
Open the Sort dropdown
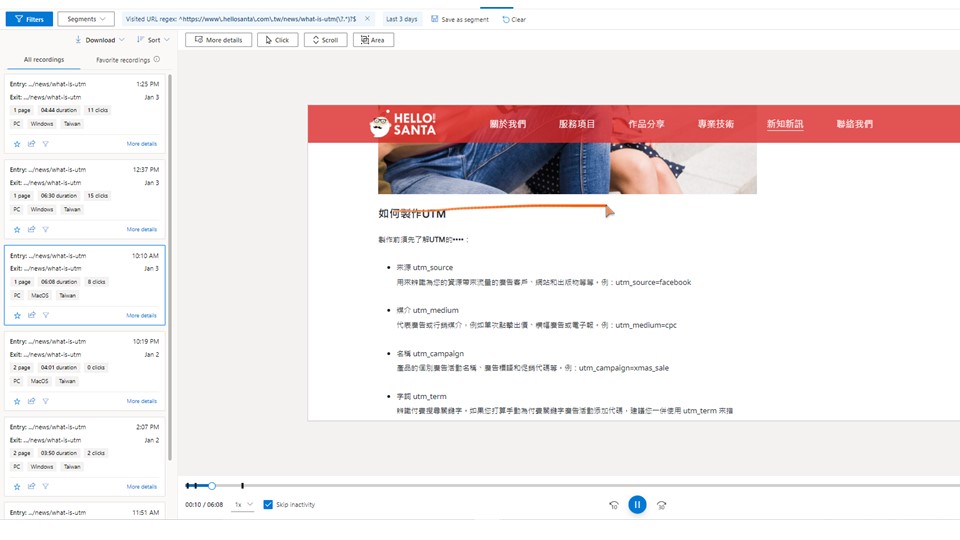[x=153, y=40]
